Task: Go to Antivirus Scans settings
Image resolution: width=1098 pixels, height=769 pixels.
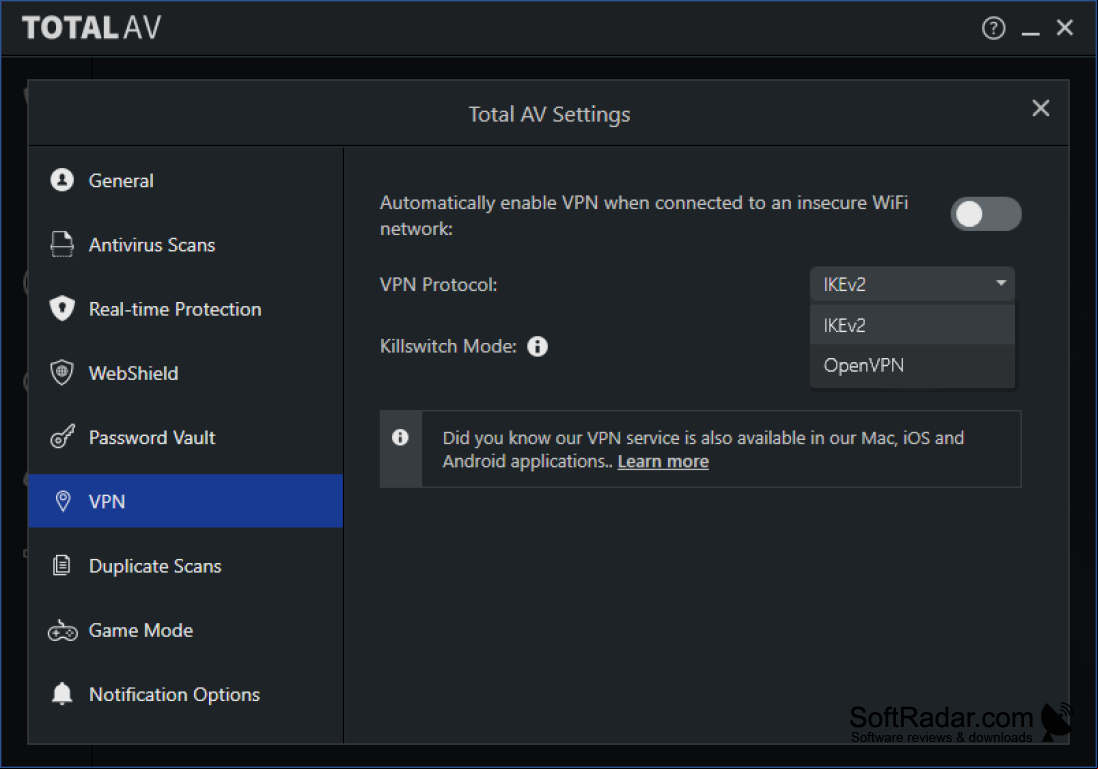Action: click(186, 245)
